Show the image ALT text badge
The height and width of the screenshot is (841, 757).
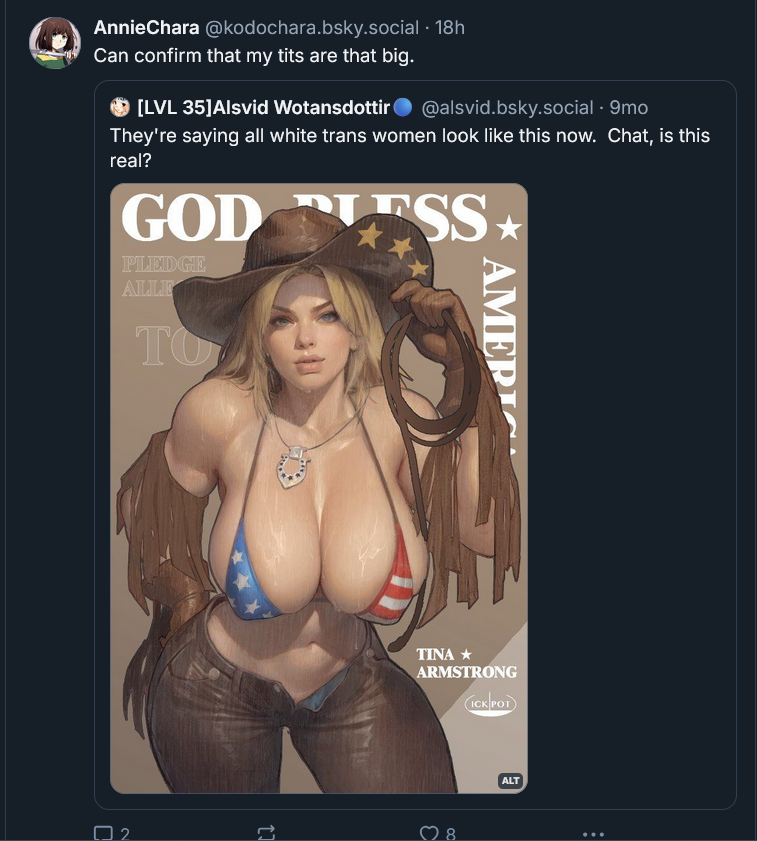pyautogui.click(x=510, y=780)
